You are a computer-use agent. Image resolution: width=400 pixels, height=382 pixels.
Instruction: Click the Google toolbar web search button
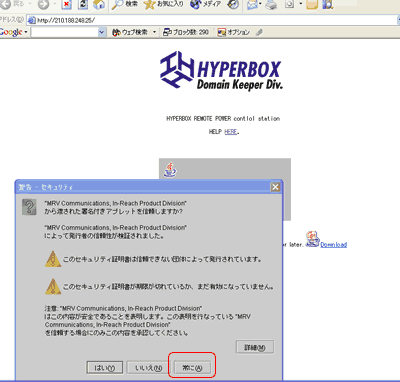click(130, 32)
